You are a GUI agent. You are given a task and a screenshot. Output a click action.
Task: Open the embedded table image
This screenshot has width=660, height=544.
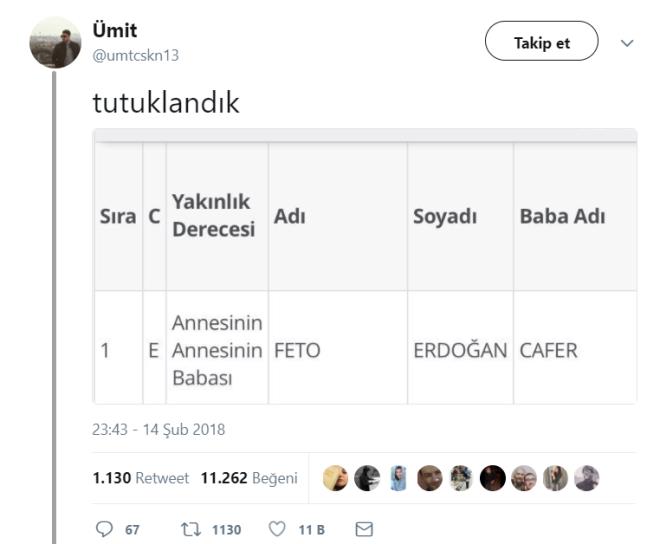pos(364,265)
